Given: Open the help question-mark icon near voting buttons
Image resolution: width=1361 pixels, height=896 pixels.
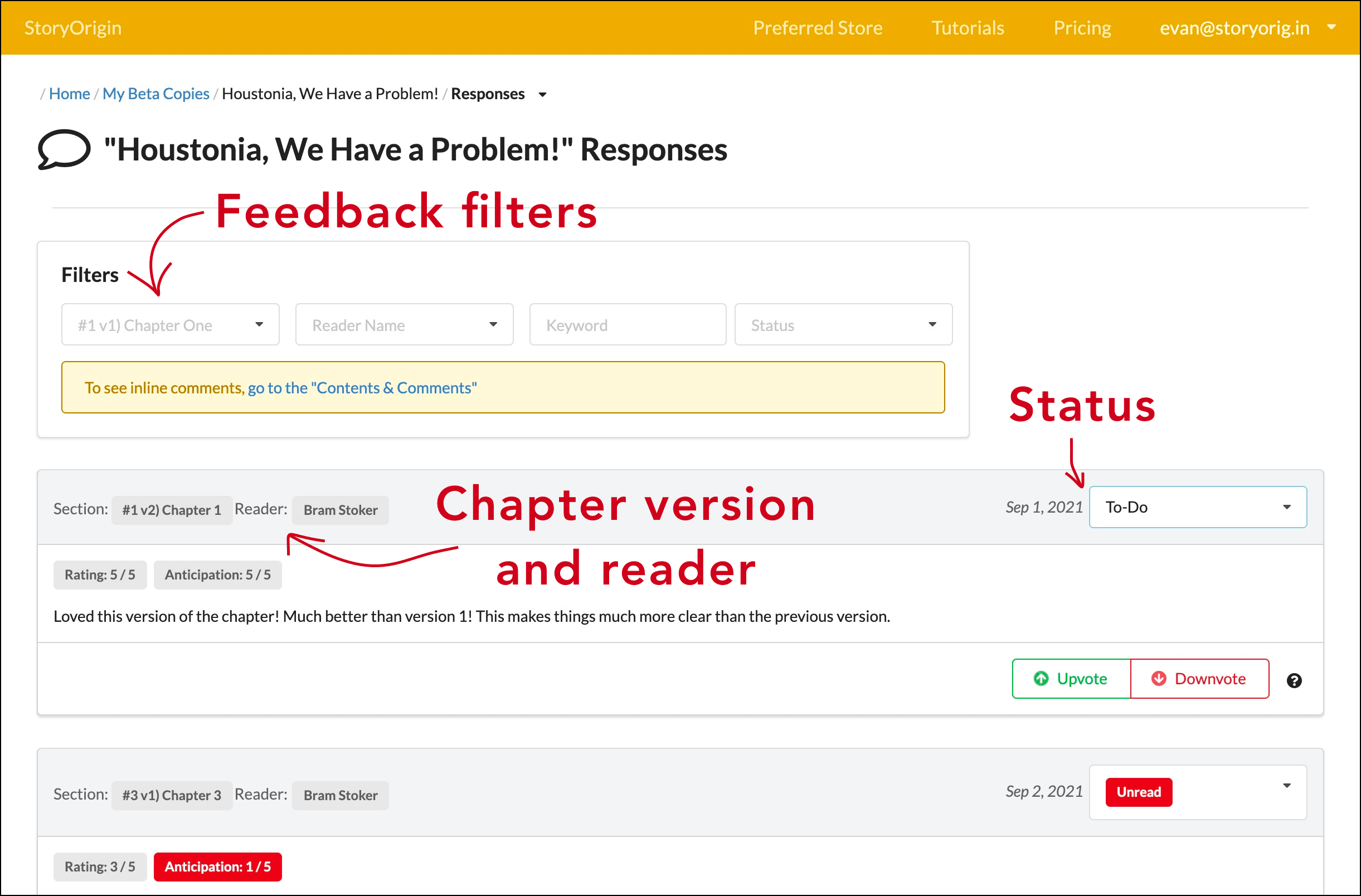Looking at the screenshot, I should 1294,680.
